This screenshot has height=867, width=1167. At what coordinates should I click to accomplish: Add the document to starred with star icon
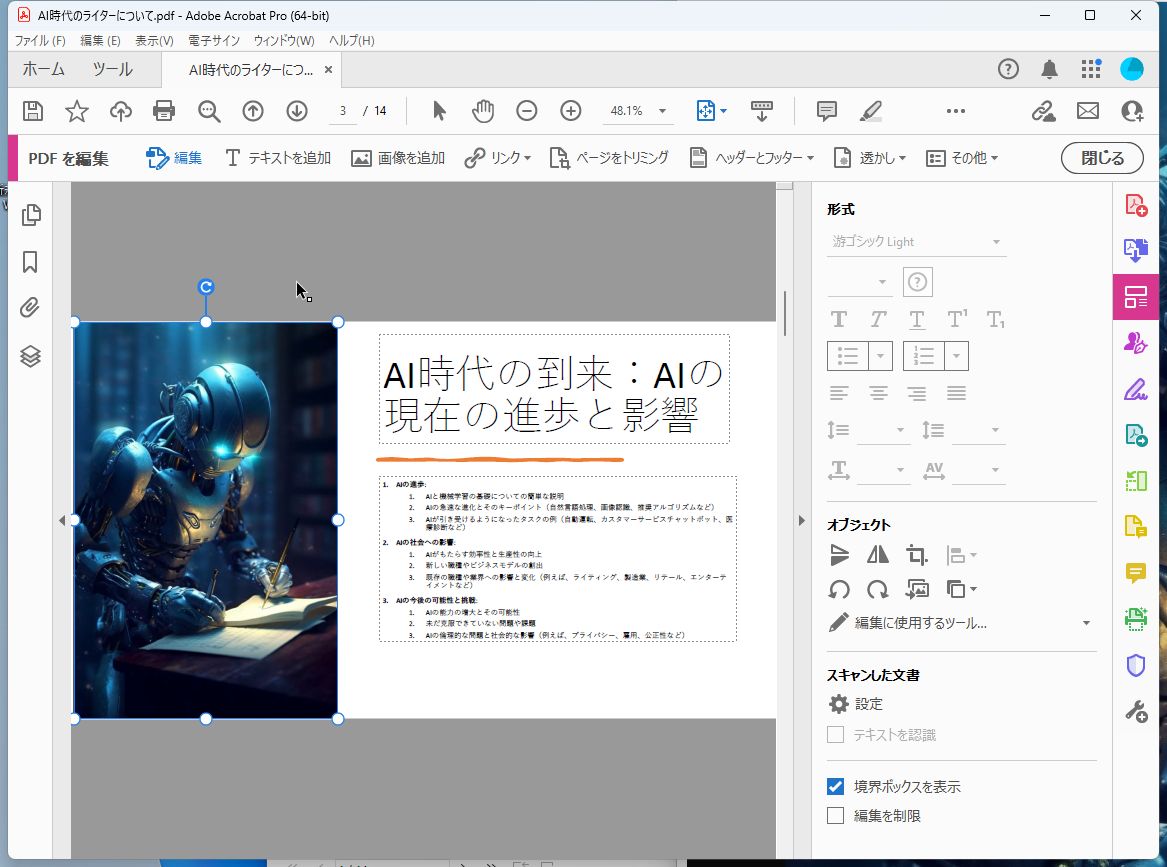(x=77, y=112)
